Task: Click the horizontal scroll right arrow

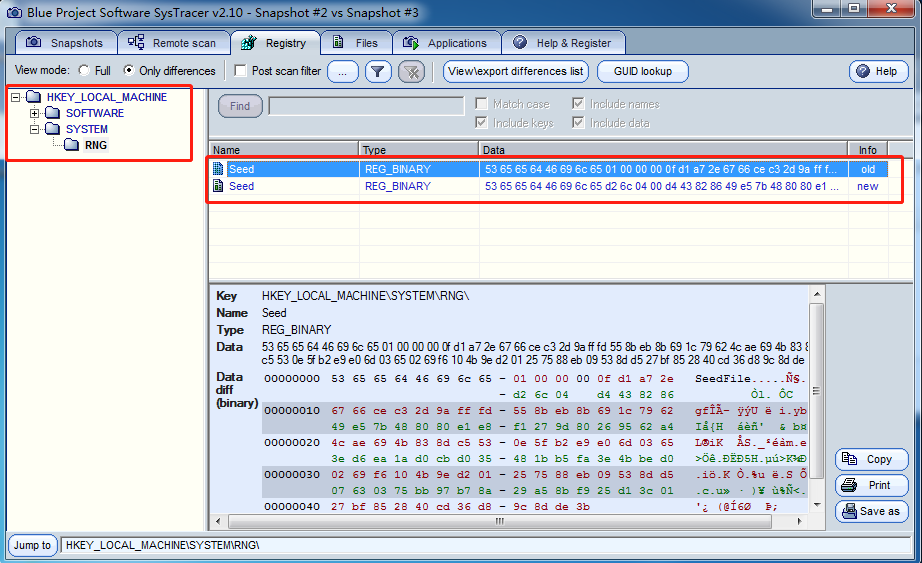Action: (799, 521)
